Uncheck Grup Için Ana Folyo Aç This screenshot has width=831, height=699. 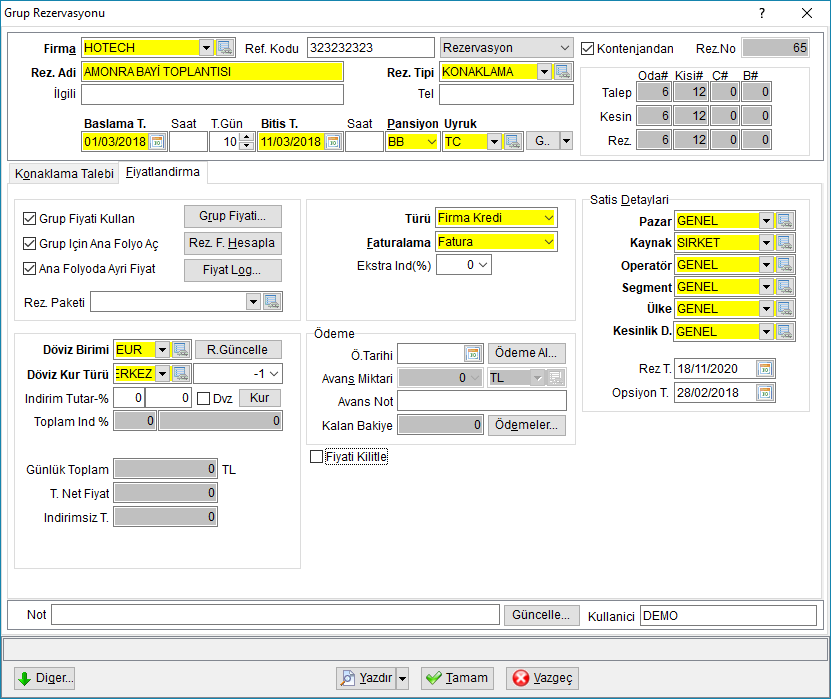coord(29,243)
